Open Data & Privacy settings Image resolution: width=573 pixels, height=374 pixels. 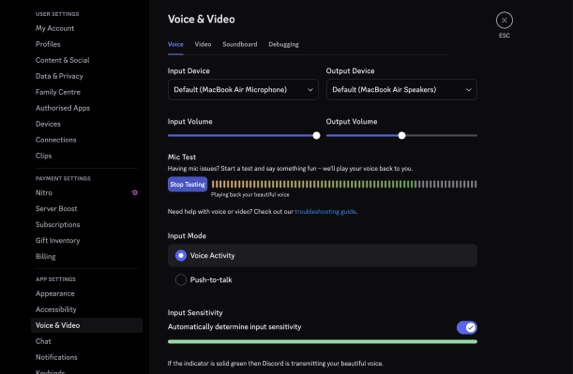[x=59, y=76]
